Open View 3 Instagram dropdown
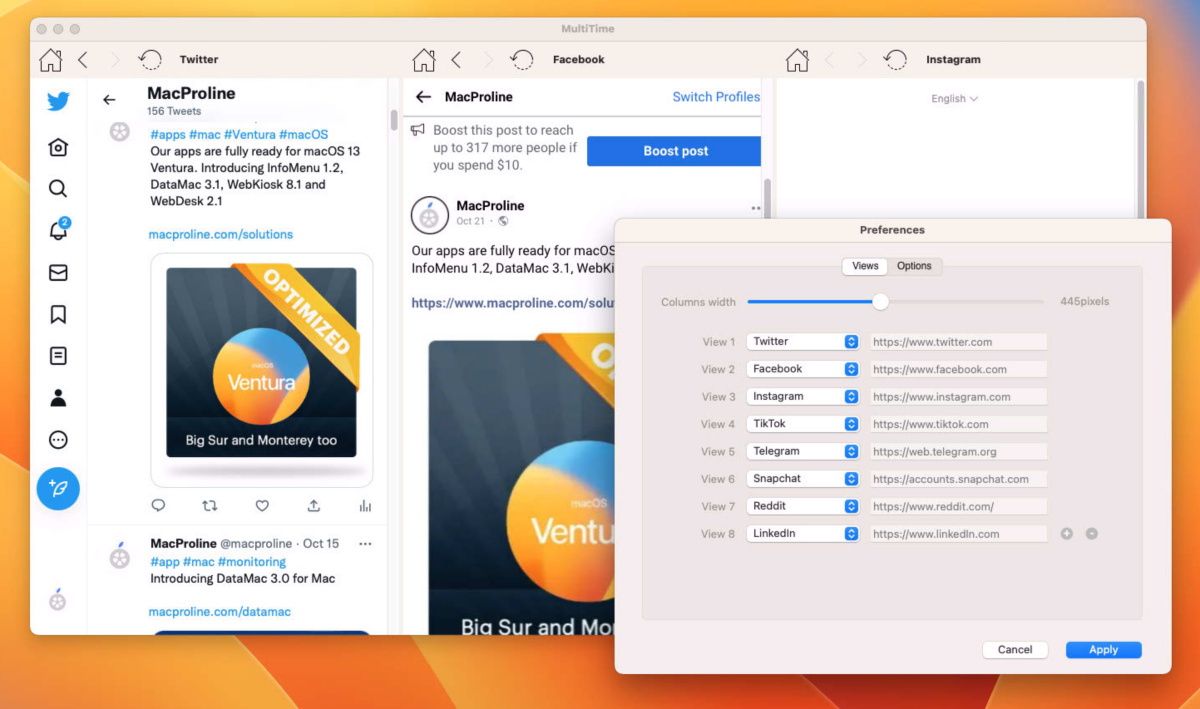Screen dimensions: 1200x709 [x=803, y=397]
